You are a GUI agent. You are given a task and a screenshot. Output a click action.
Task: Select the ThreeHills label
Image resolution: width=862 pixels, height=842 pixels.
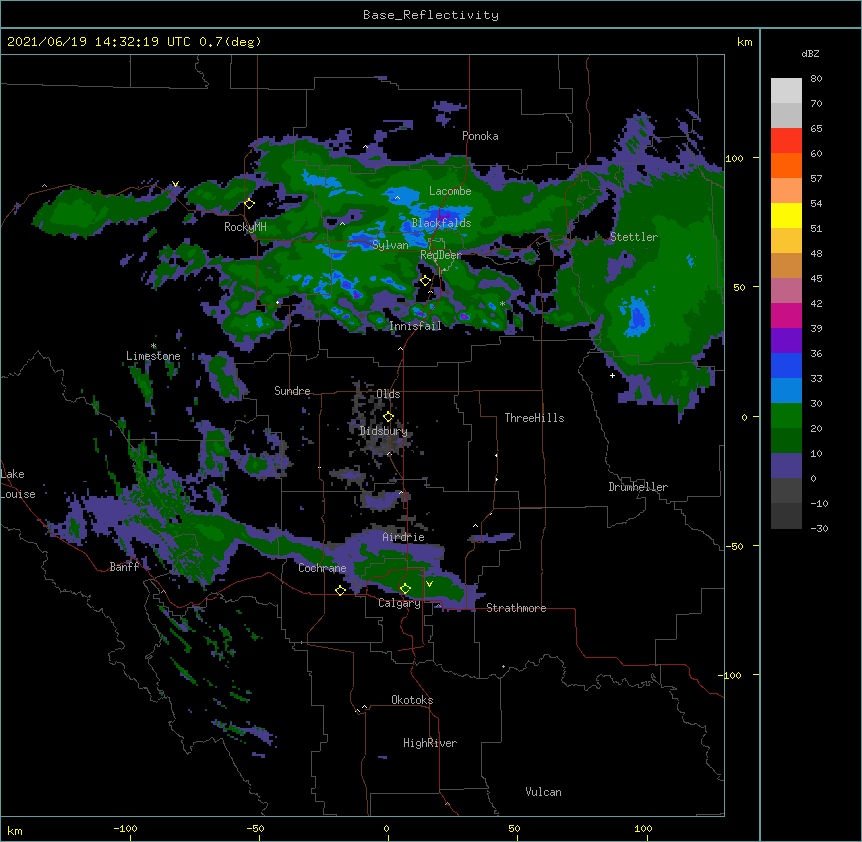pyautogui.click(x=534, y=418)
